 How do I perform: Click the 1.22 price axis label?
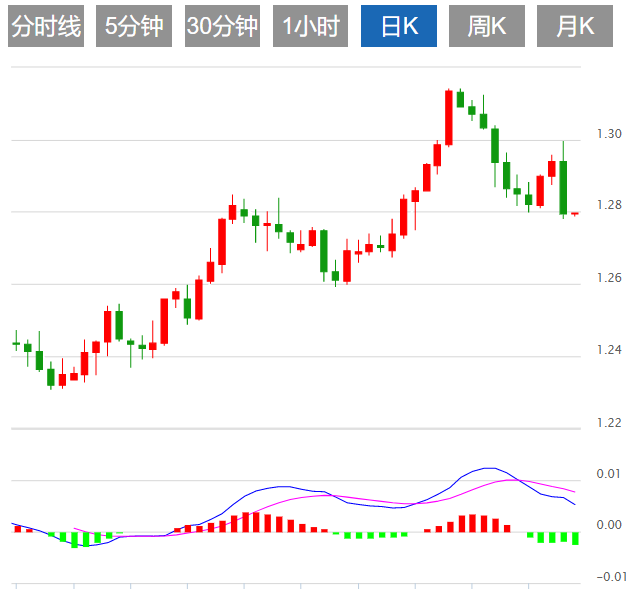(x=609, y=423)
